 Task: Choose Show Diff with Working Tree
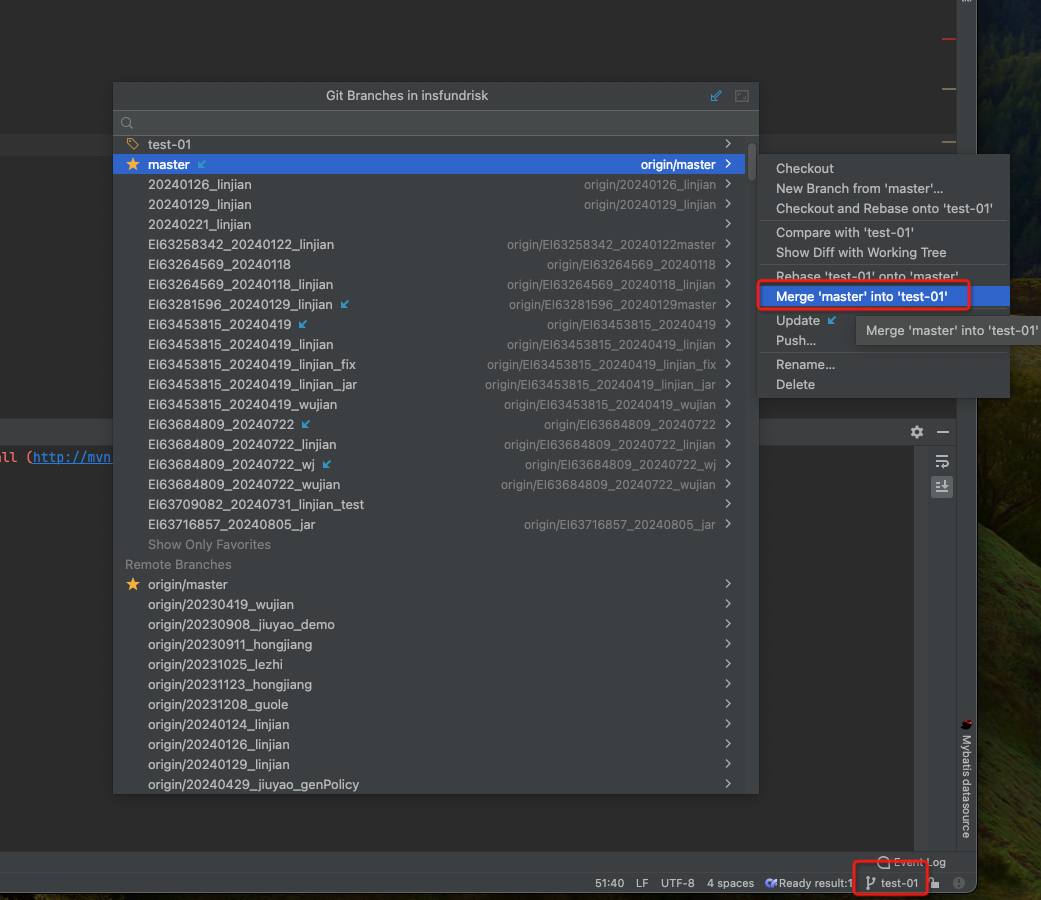pyautogui.click(x=884, y=252)
